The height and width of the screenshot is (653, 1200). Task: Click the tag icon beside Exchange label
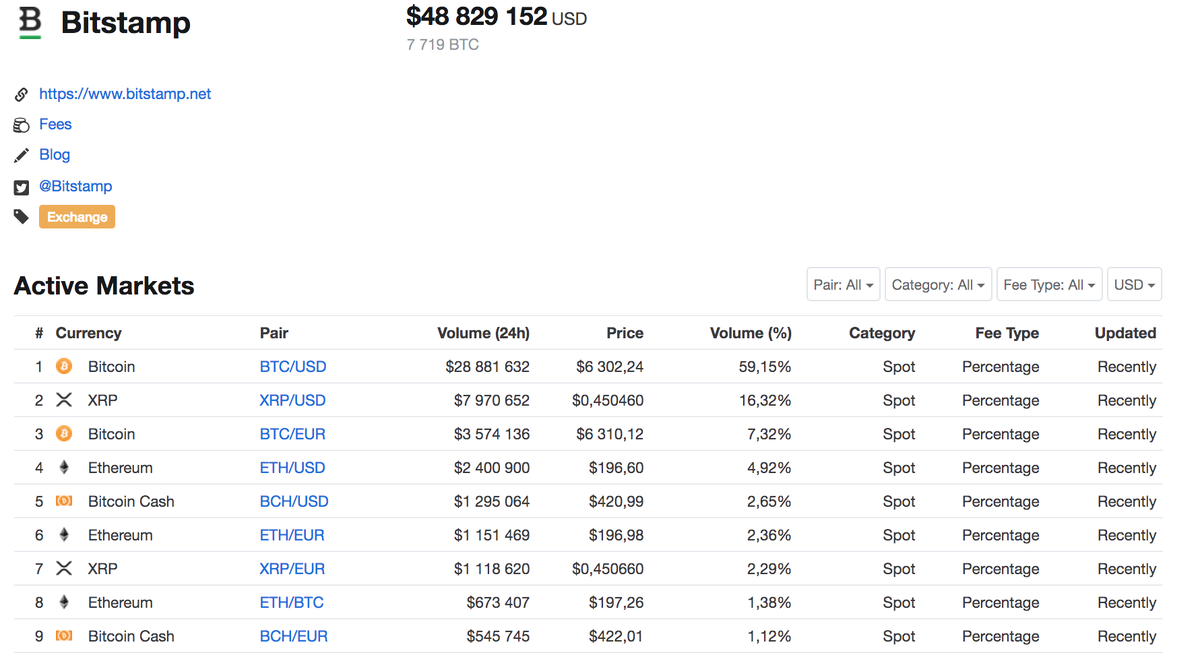point(21,217)
